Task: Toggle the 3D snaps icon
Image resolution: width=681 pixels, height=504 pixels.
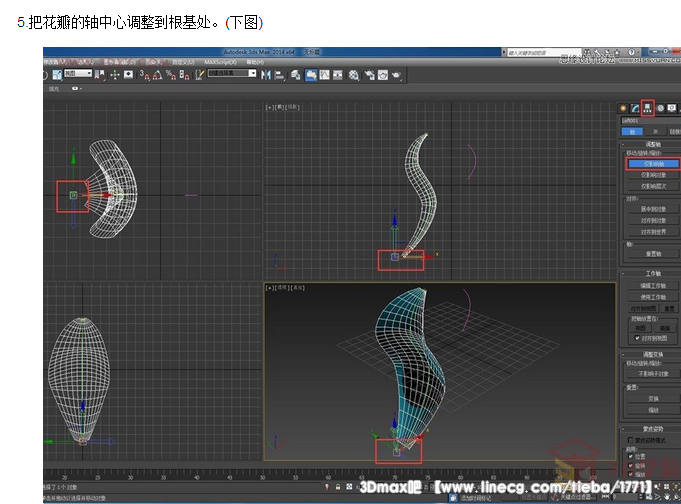Action: [145, 75]
